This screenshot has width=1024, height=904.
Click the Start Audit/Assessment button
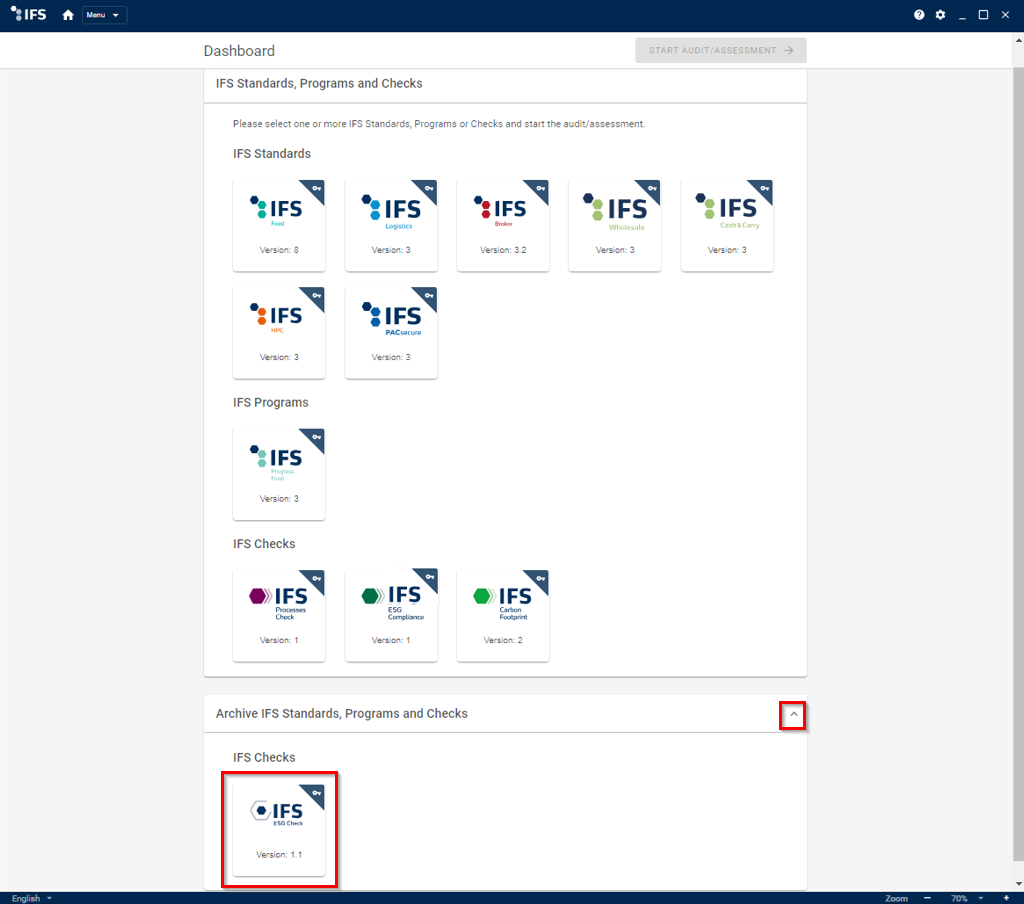coord(721,50)
